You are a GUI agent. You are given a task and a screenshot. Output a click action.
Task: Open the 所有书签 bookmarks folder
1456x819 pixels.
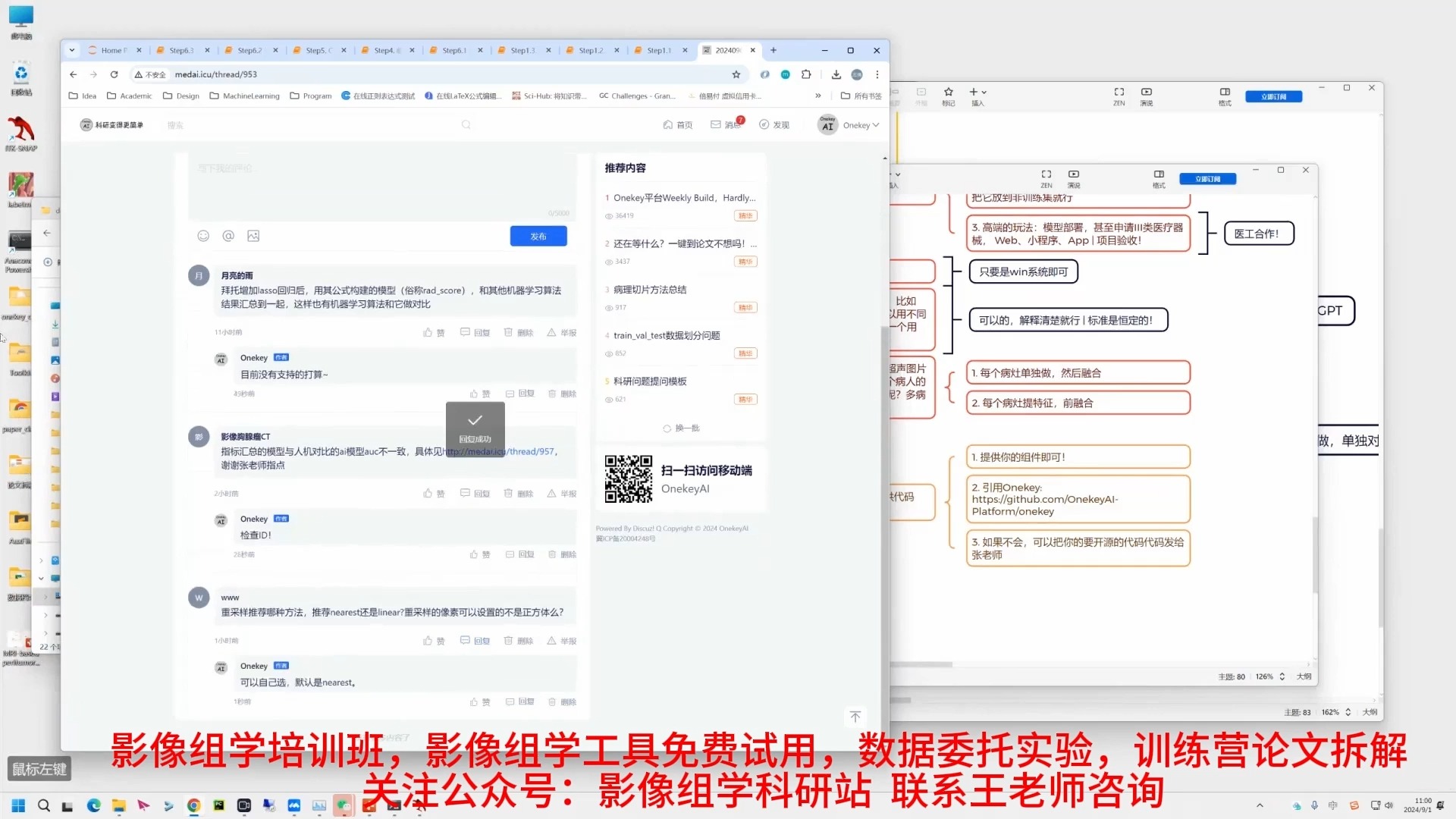pos(861,96)
